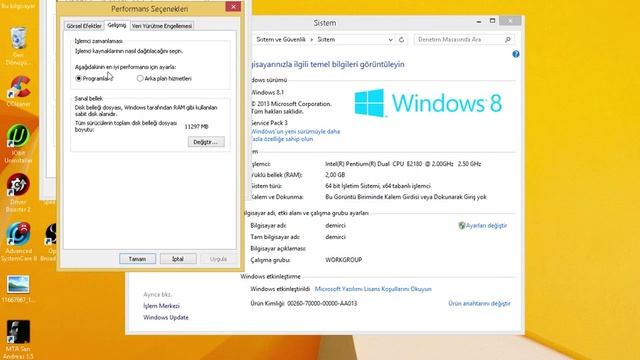Close the Performans Seçenekleri dialog
This screenshot has width=640, height=360.
(233, 7)
